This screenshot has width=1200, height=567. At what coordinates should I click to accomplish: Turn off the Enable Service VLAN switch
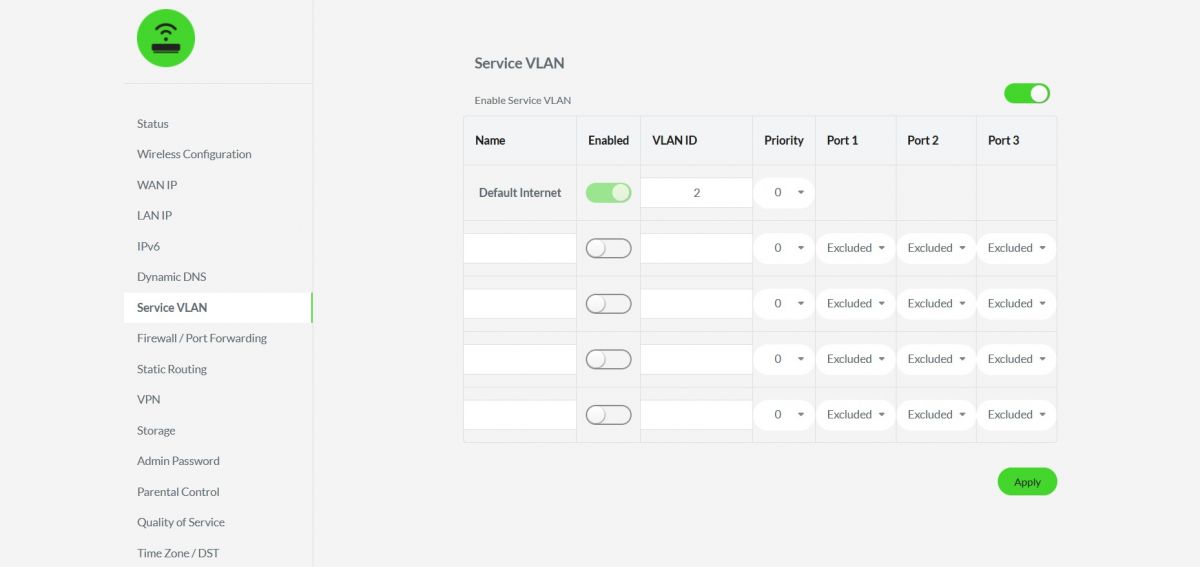(1027, 93)
